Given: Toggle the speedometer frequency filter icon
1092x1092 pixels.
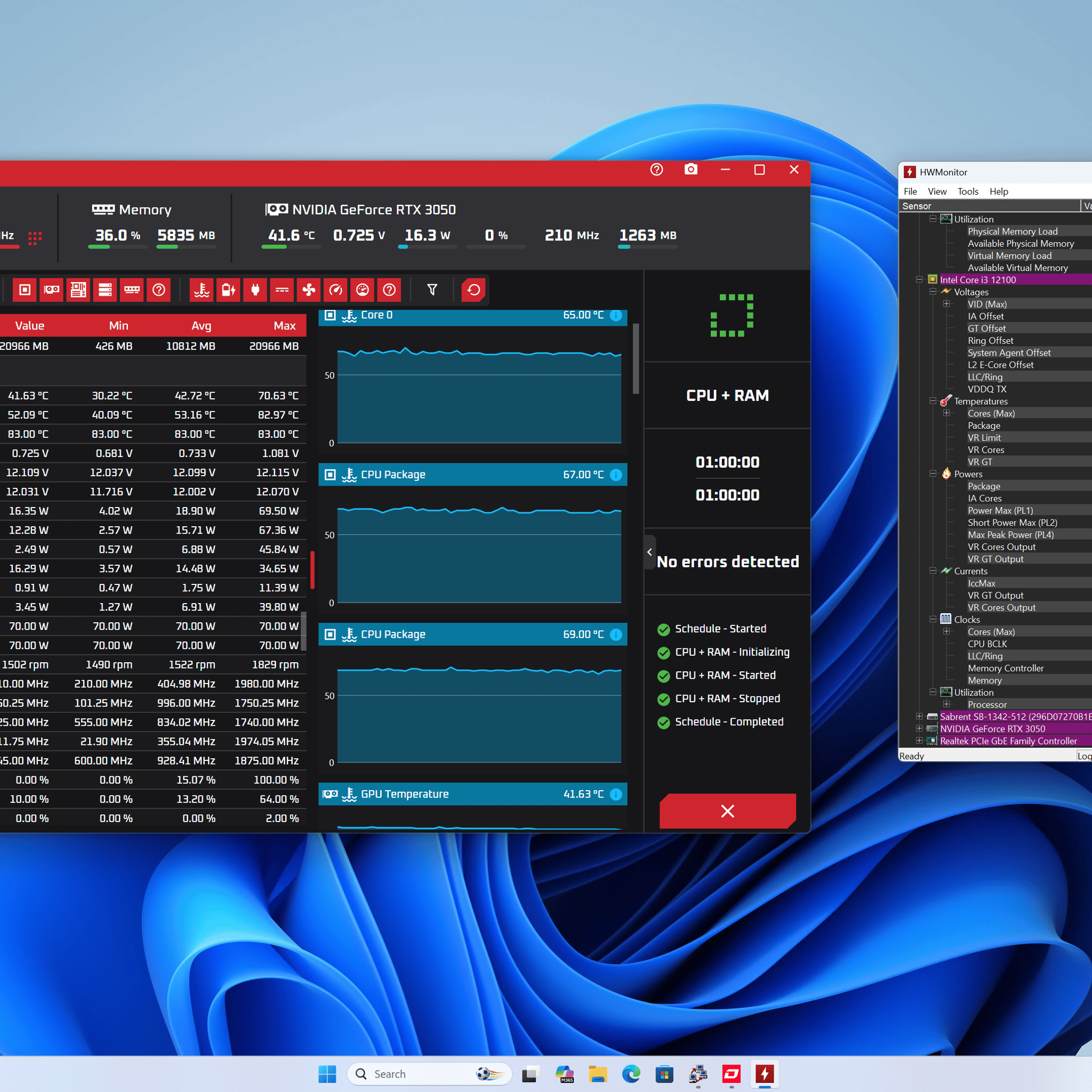Looking at the screenshot, I should click(336, 290).
